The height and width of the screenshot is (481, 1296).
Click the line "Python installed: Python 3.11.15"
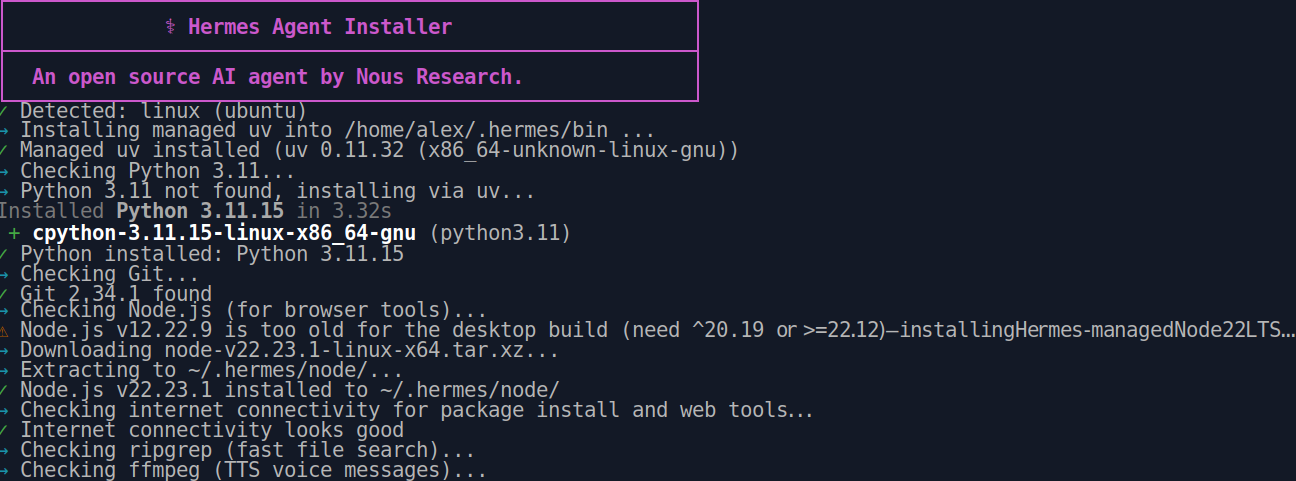212,254
